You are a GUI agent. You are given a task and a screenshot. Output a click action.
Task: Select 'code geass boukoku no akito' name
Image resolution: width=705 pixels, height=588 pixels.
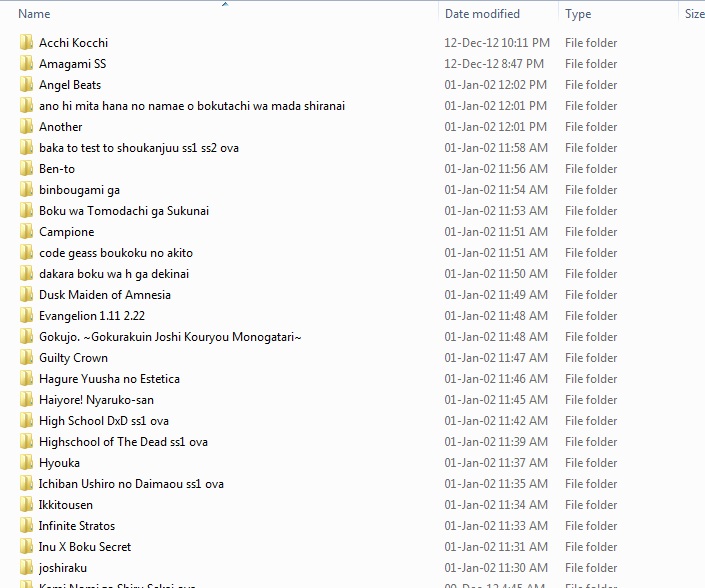click(116, 253)
